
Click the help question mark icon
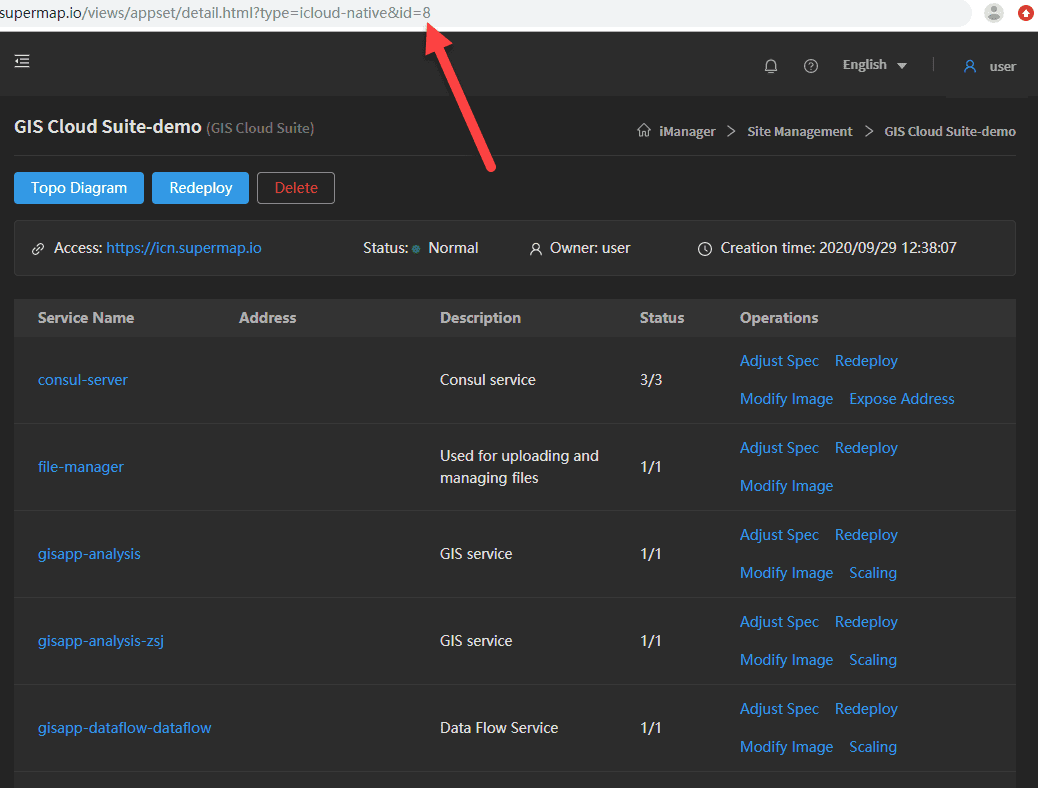(811, 66)
